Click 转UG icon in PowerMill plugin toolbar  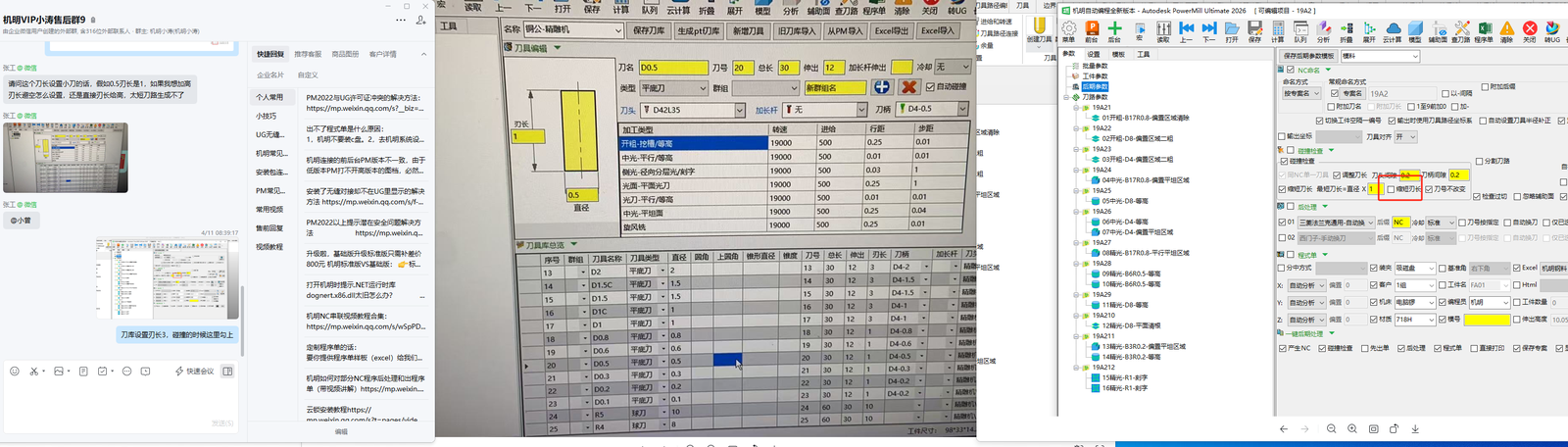tap(1552, 31)
